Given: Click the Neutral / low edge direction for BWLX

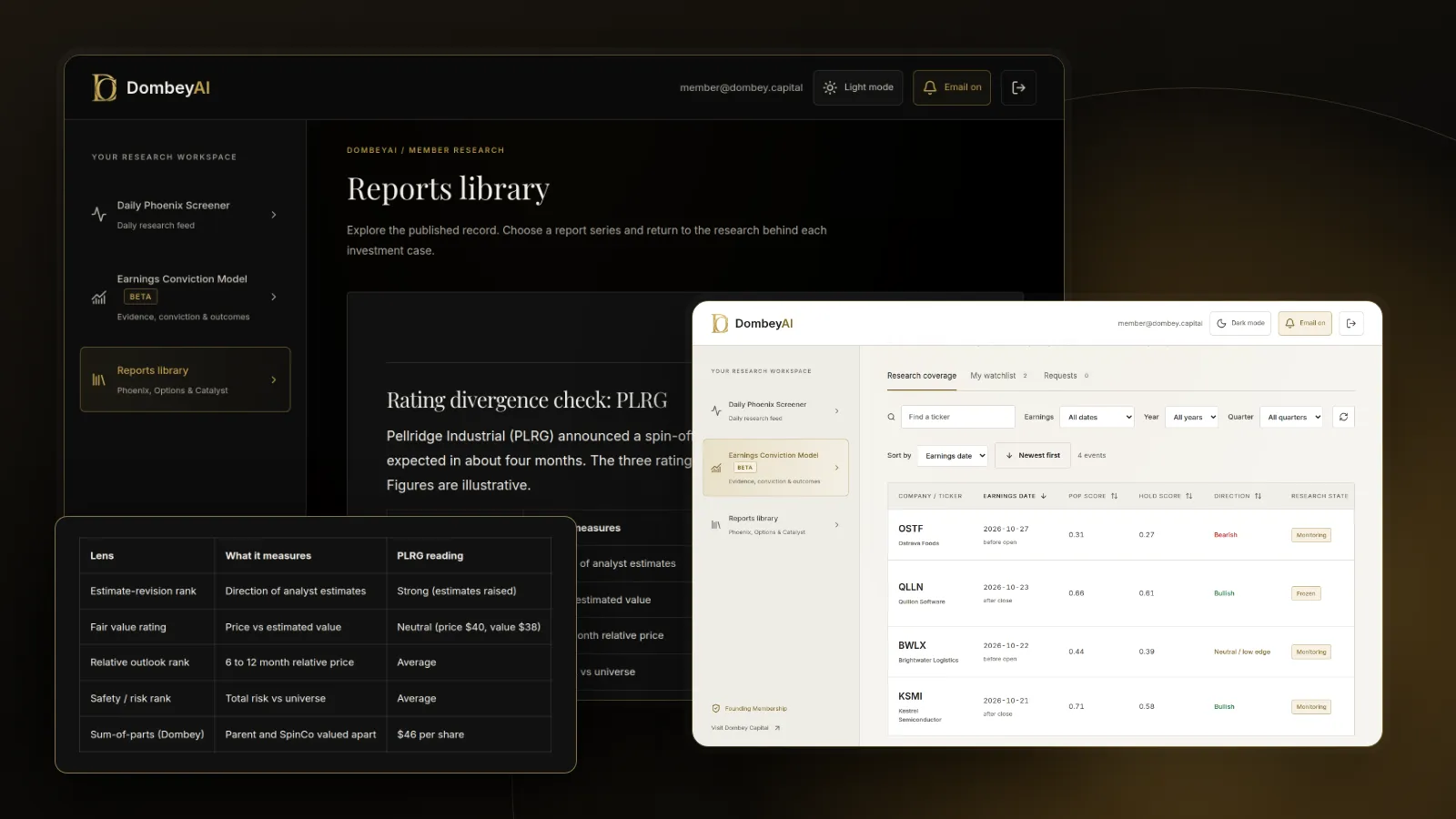Looking at the screenshot, I should [1242, 652].
